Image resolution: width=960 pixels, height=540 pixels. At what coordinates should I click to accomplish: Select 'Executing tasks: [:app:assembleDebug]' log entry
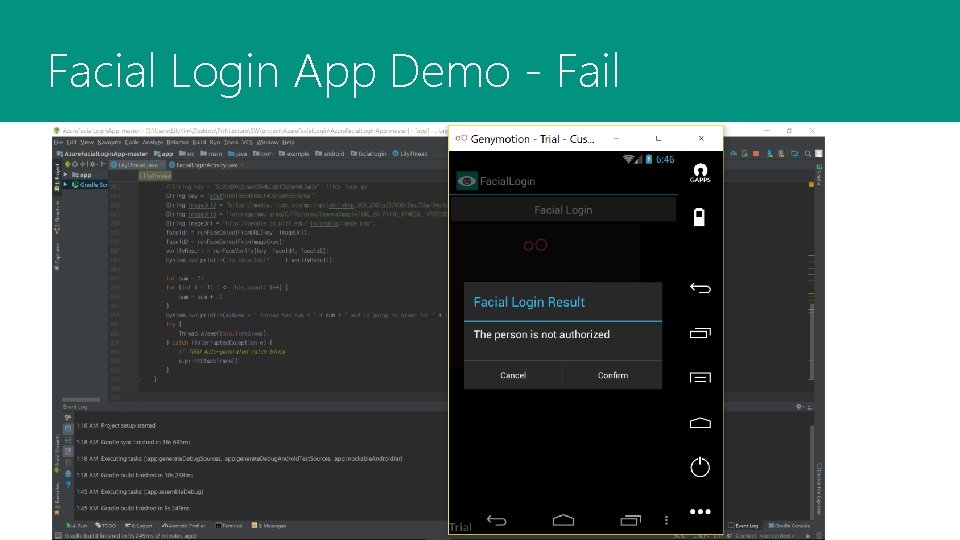[140, 492]
